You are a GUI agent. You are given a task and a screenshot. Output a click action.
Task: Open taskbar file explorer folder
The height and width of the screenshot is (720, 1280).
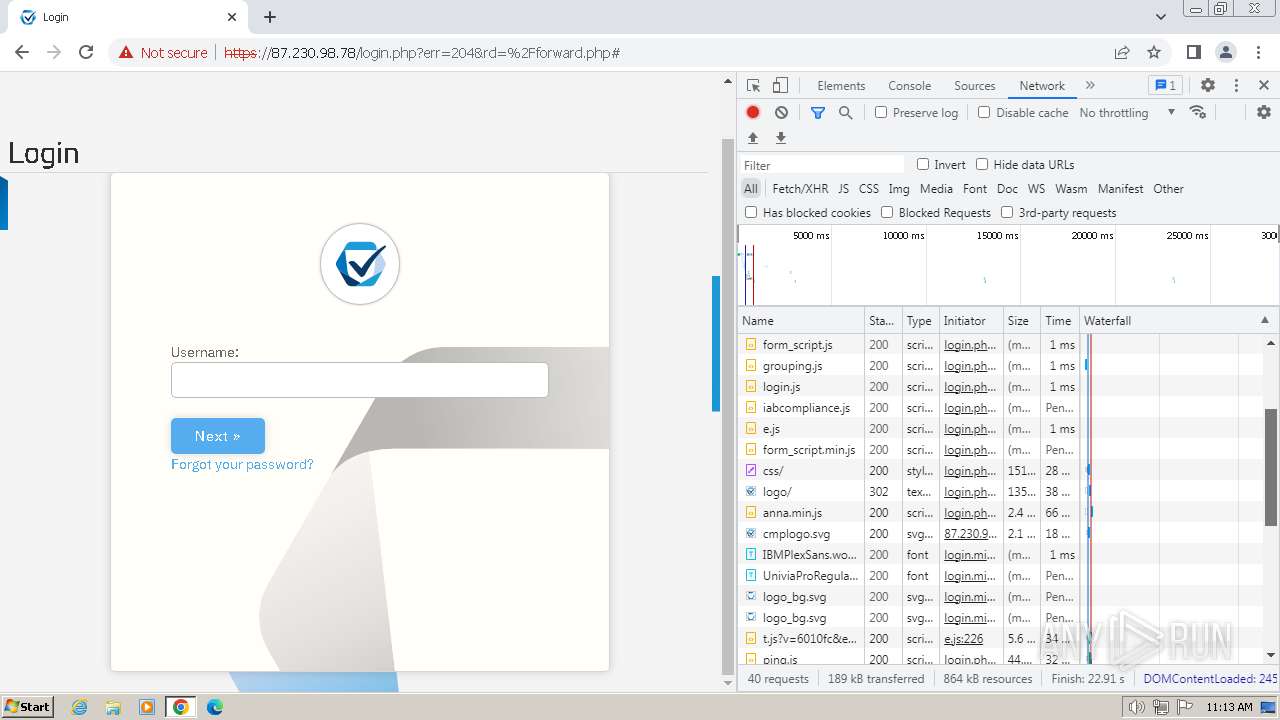[x=113, y=707]
